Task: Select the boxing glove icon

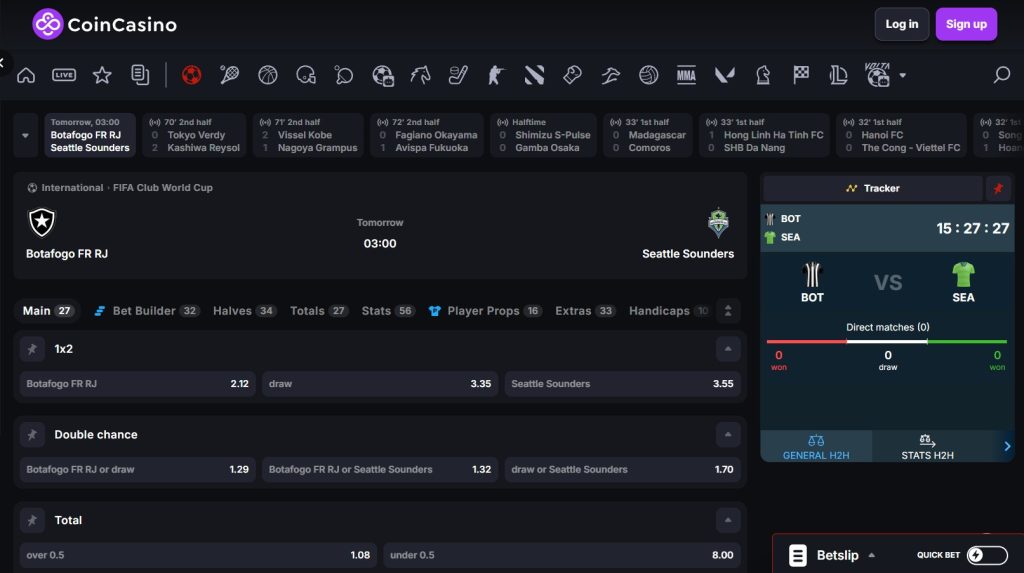Action: click(572, 75)
